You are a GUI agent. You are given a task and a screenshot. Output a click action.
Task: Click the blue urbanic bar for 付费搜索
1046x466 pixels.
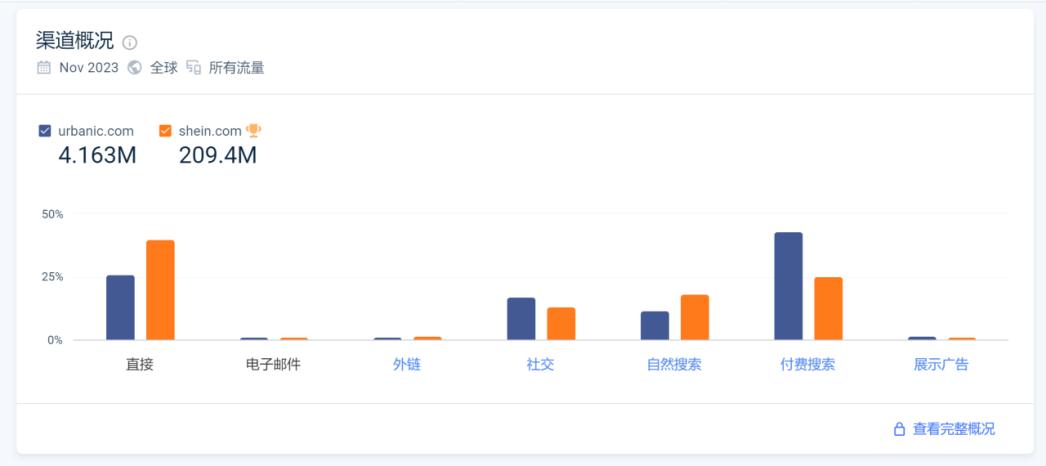click(x=788, y=286)
